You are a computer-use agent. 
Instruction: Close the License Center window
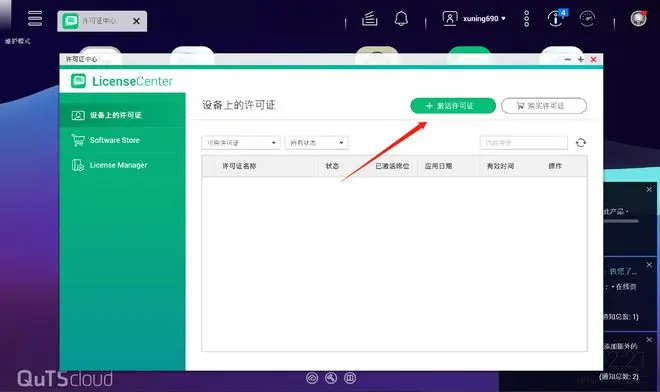[x=593, y=60]
